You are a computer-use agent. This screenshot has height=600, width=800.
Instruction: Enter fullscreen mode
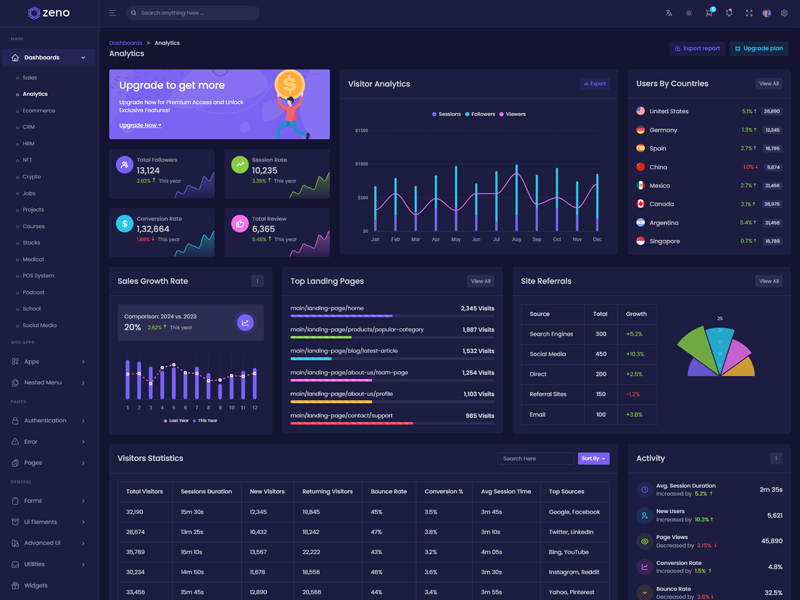point(749,13)
